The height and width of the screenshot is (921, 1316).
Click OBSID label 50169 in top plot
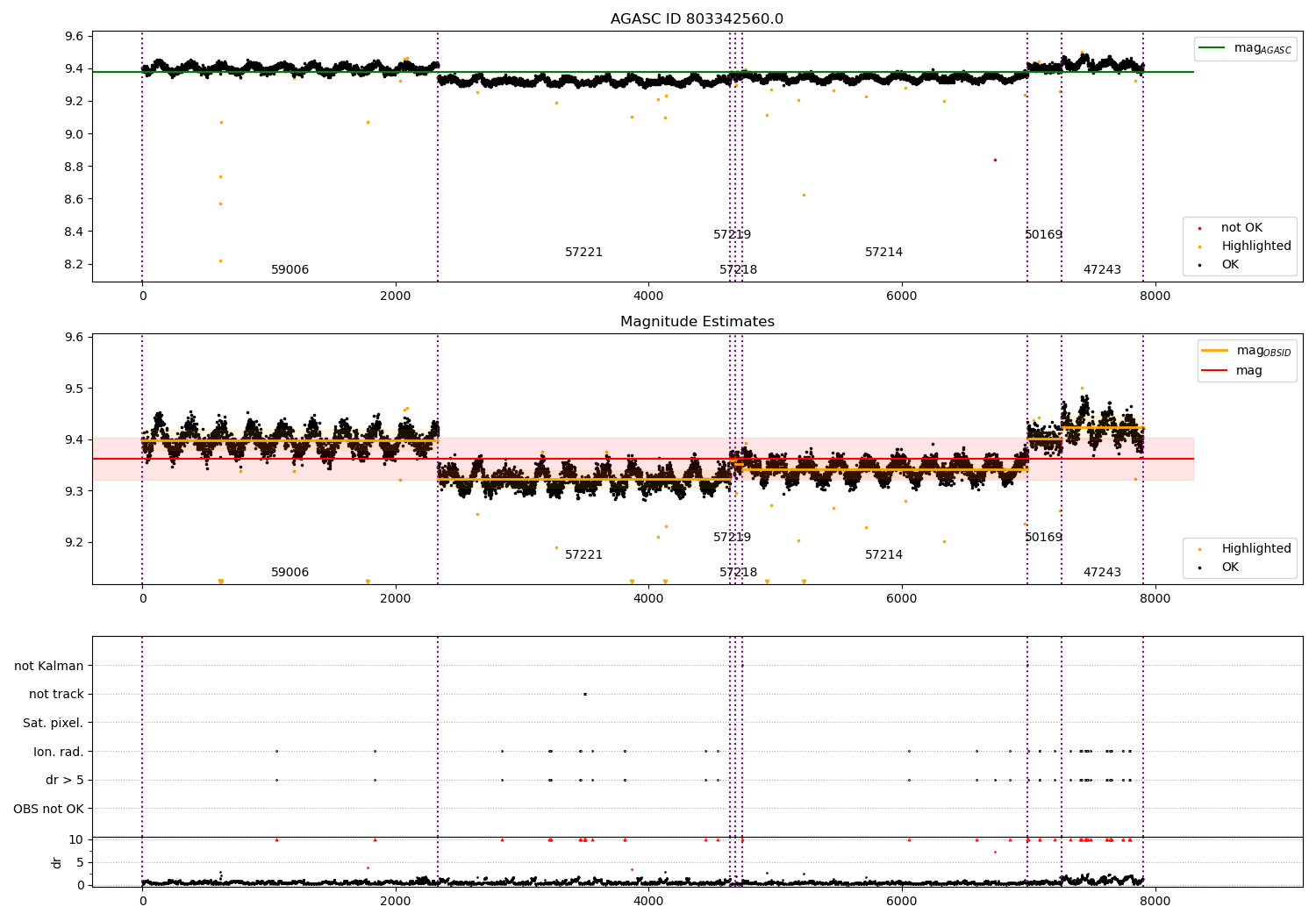pyautogui.click(x=1043, y=235)
